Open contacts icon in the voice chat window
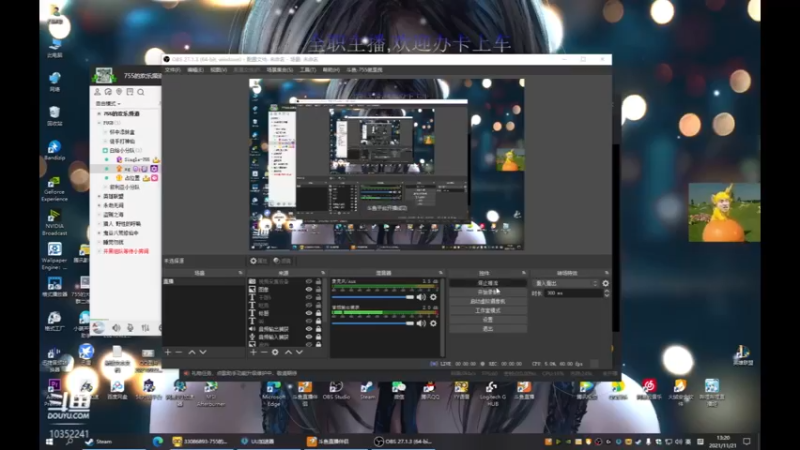This screenshot has width=800, height=450. point(97,92)
